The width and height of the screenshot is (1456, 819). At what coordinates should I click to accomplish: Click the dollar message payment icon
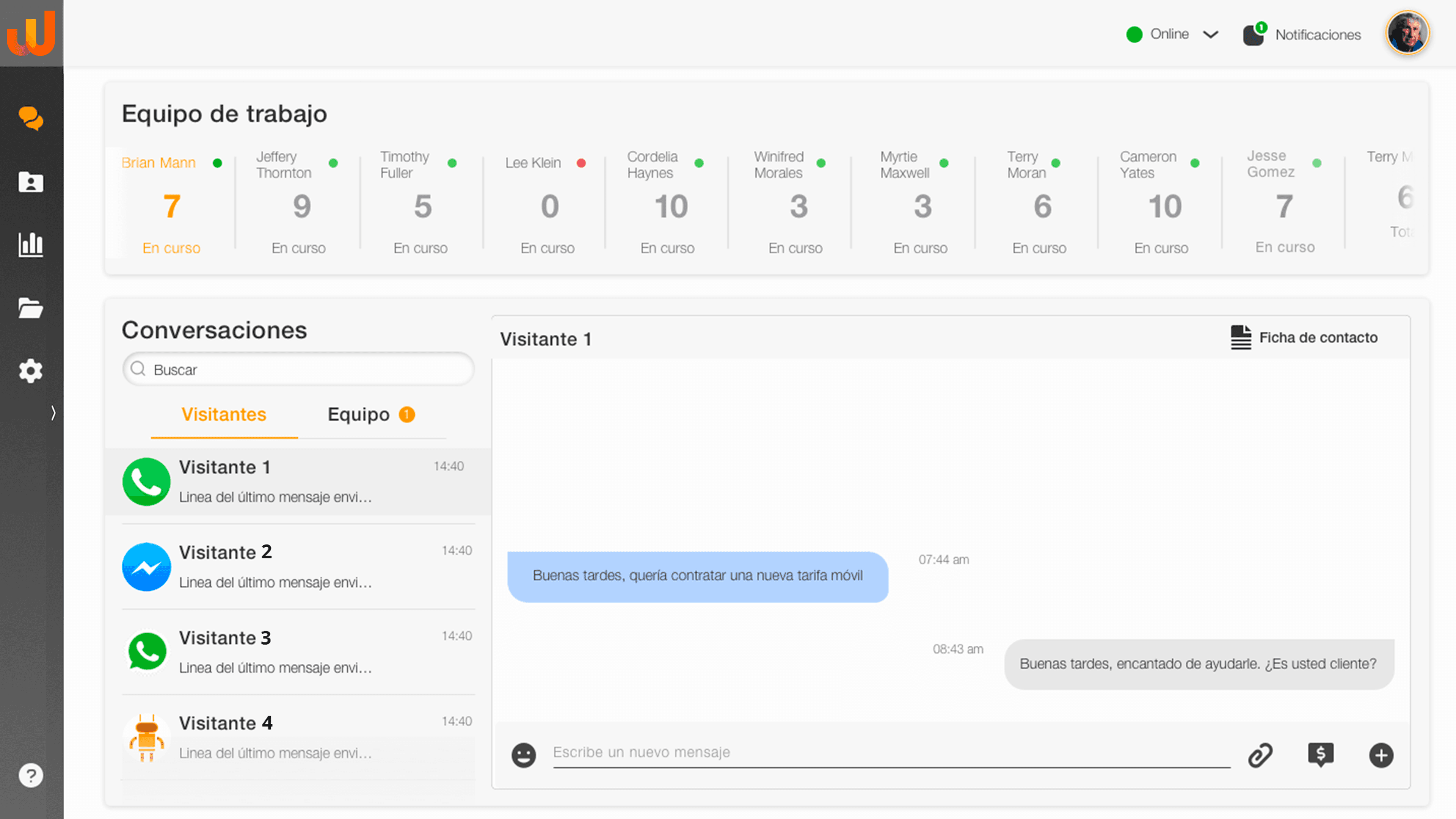pos(1320,755)
